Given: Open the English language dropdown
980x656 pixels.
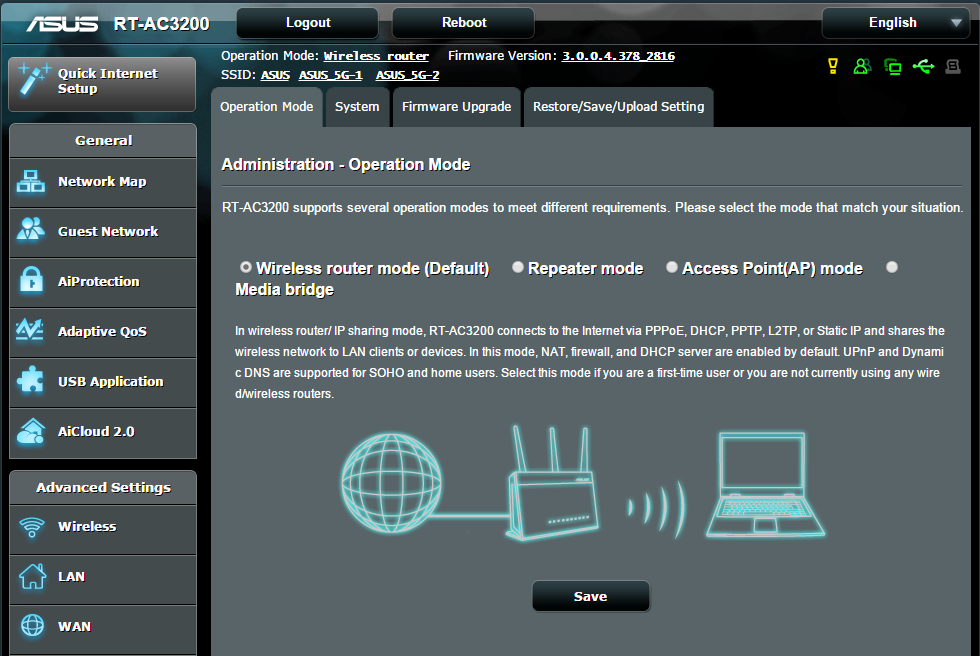Looking at the screenshot, I should click(896, 23).
